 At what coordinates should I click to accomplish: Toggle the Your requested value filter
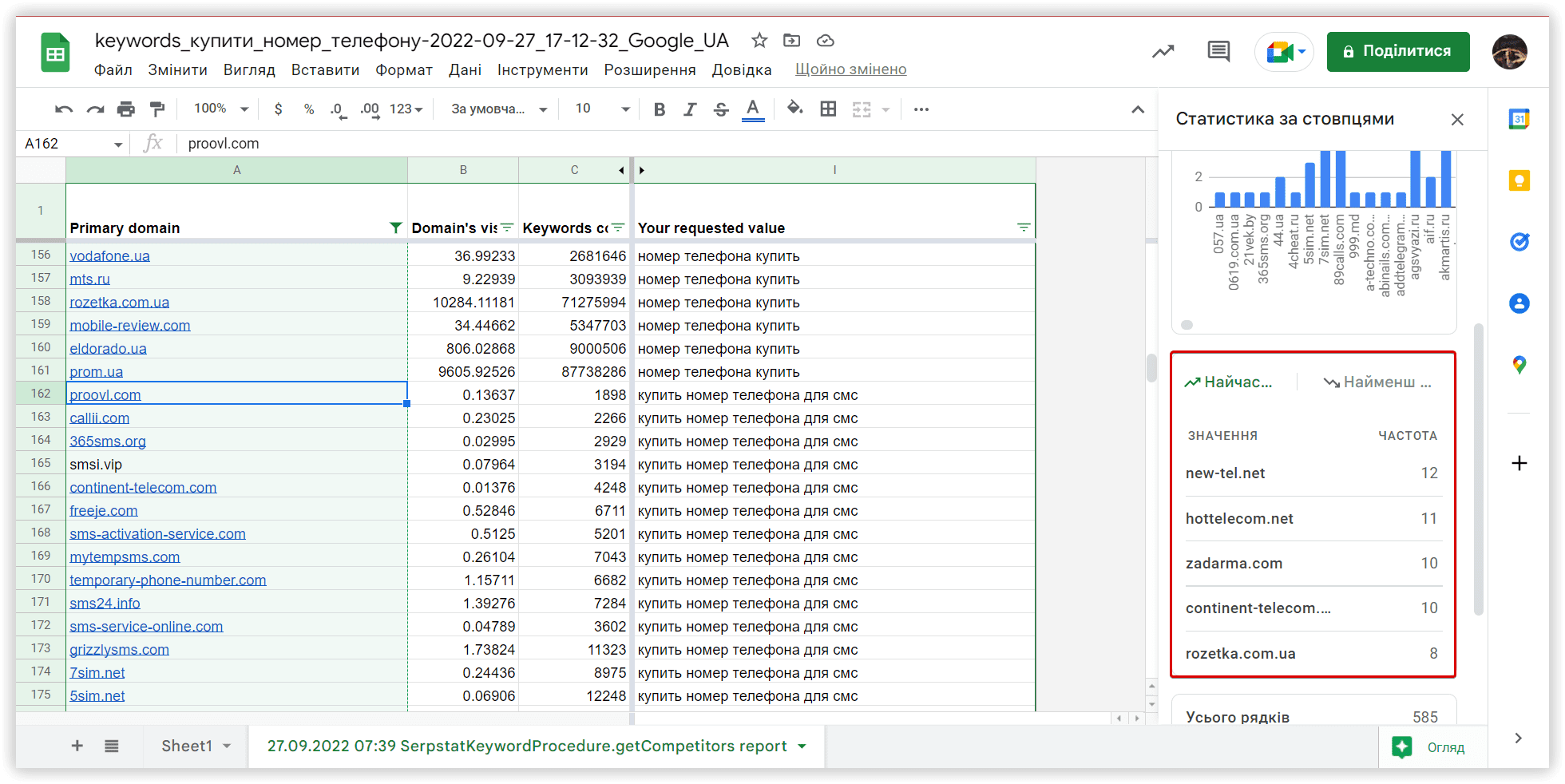click(1024, 228)
